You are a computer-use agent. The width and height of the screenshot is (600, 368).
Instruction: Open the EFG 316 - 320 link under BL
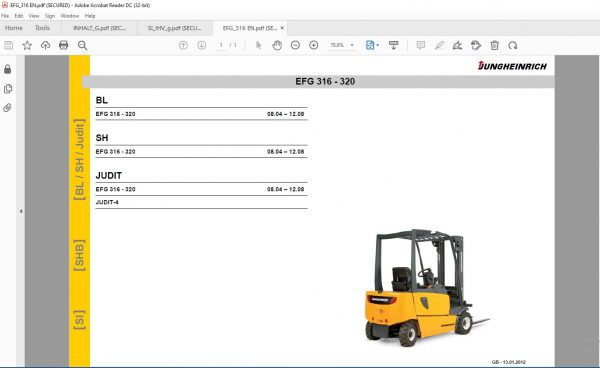[116, 114]
